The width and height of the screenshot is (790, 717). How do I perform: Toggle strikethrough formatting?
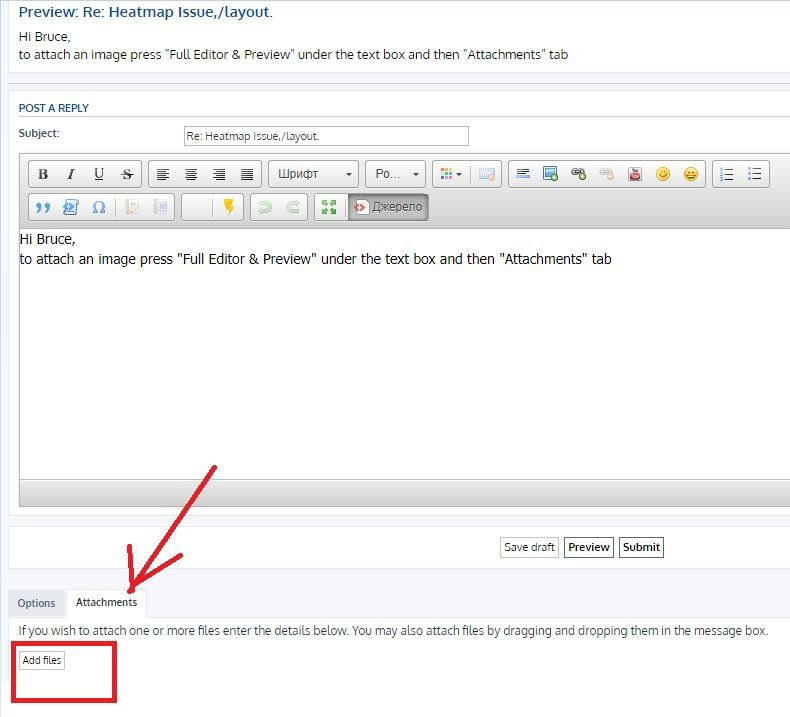click(127, 174)
